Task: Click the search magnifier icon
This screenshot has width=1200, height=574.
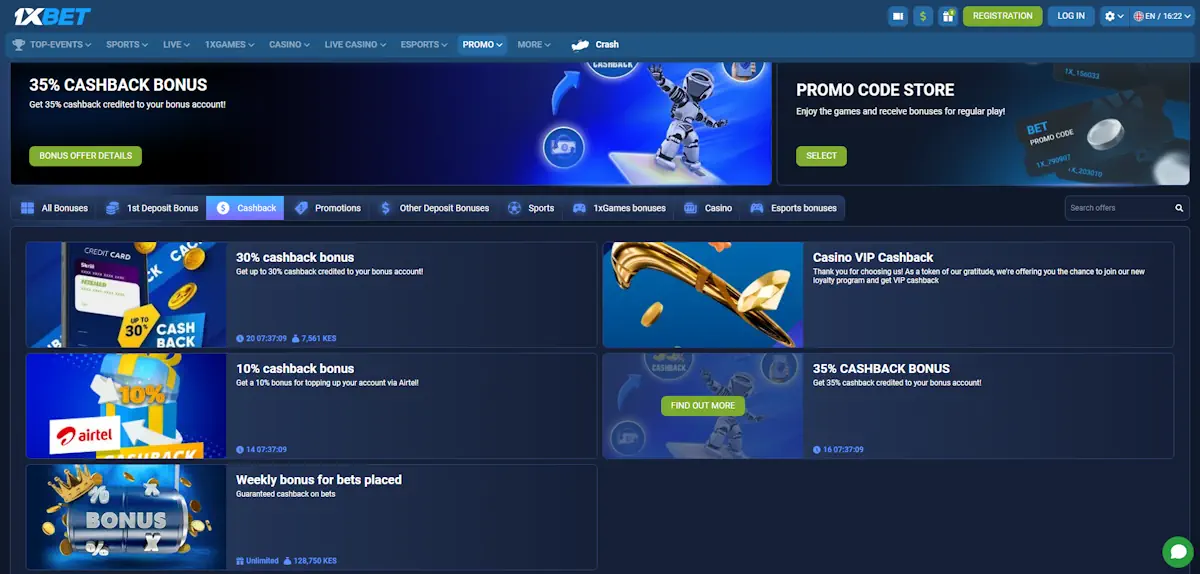Action: [1179, 208]
